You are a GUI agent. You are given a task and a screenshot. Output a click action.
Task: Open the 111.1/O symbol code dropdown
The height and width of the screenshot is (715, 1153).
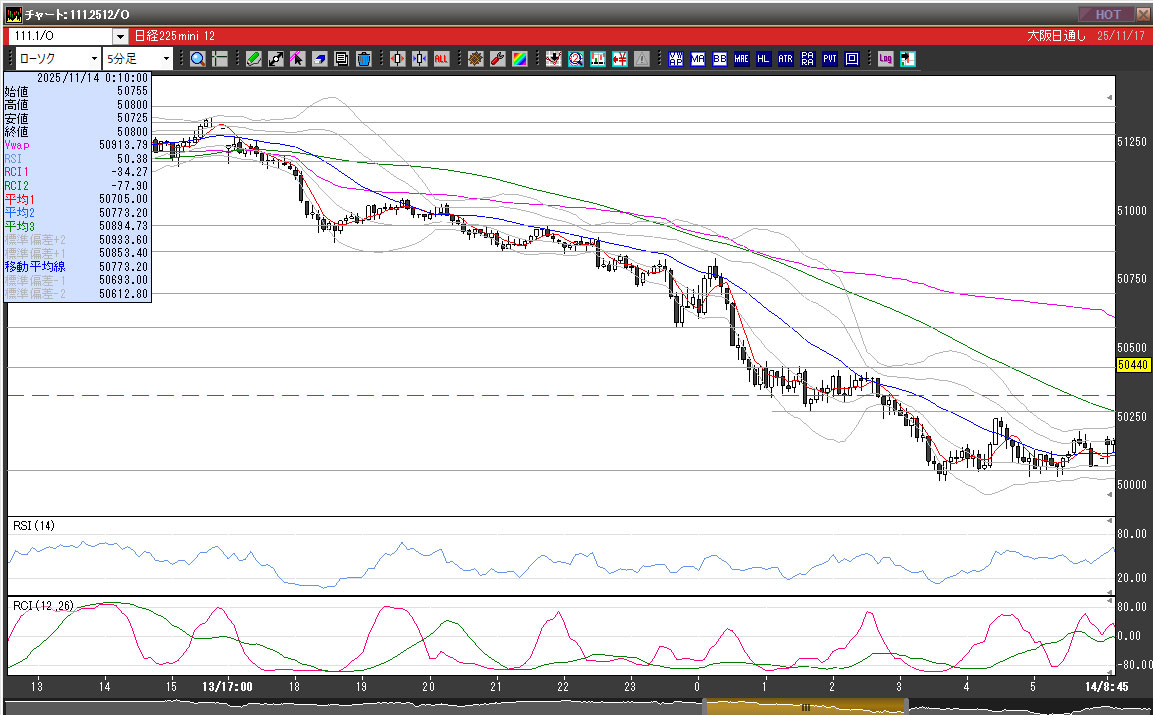tap(120, 36)
